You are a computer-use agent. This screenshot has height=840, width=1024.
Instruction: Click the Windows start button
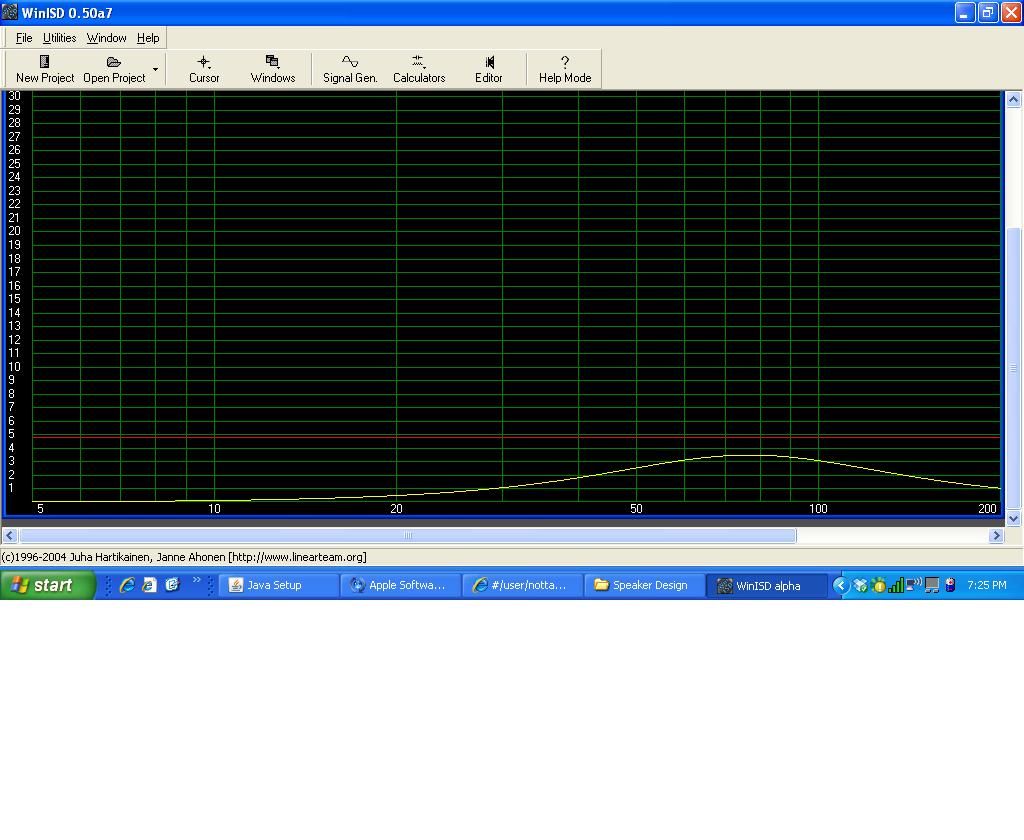click(x=48, y=585)
